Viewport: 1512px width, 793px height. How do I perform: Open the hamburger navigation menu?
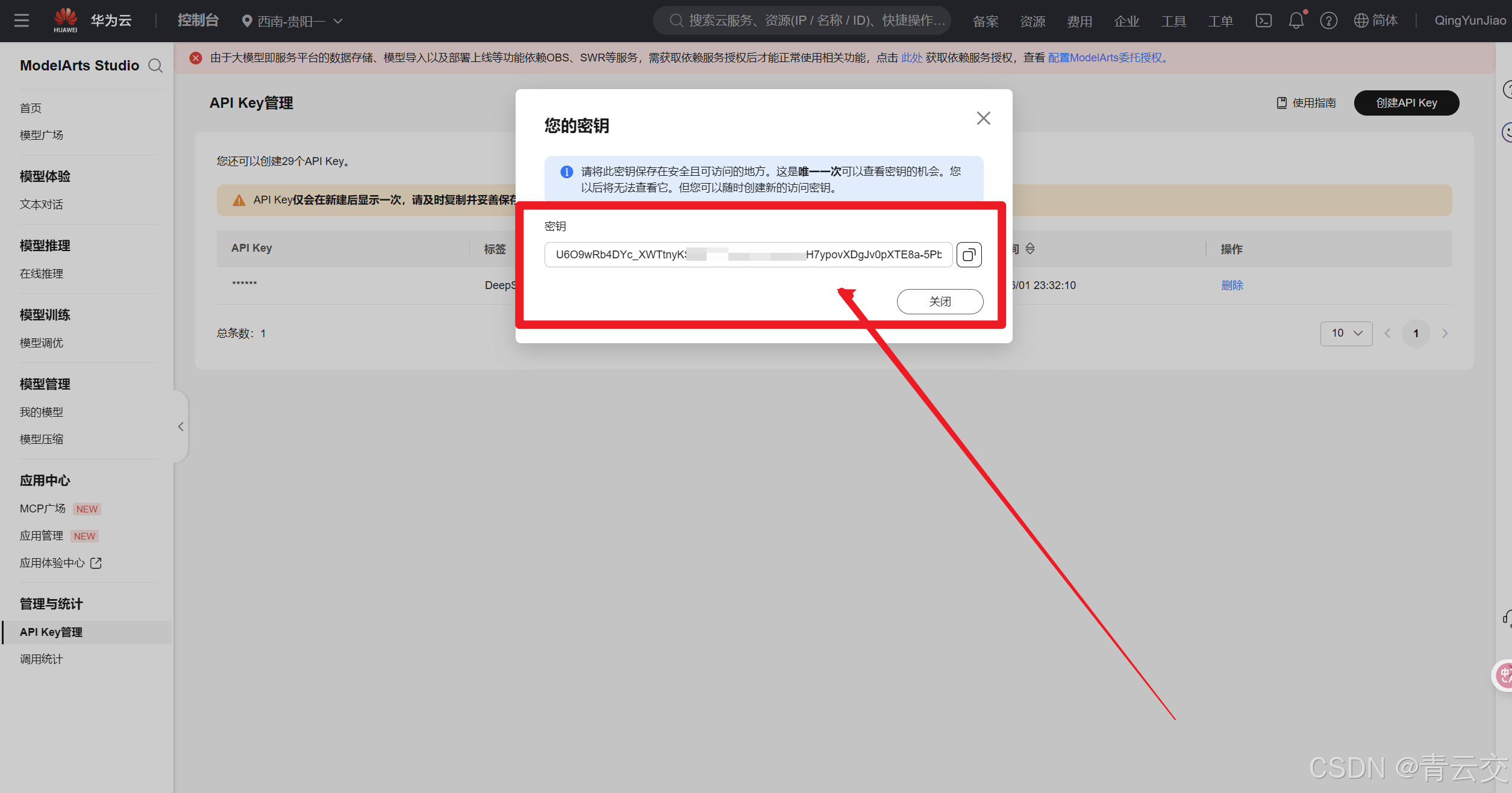point(22,20)
